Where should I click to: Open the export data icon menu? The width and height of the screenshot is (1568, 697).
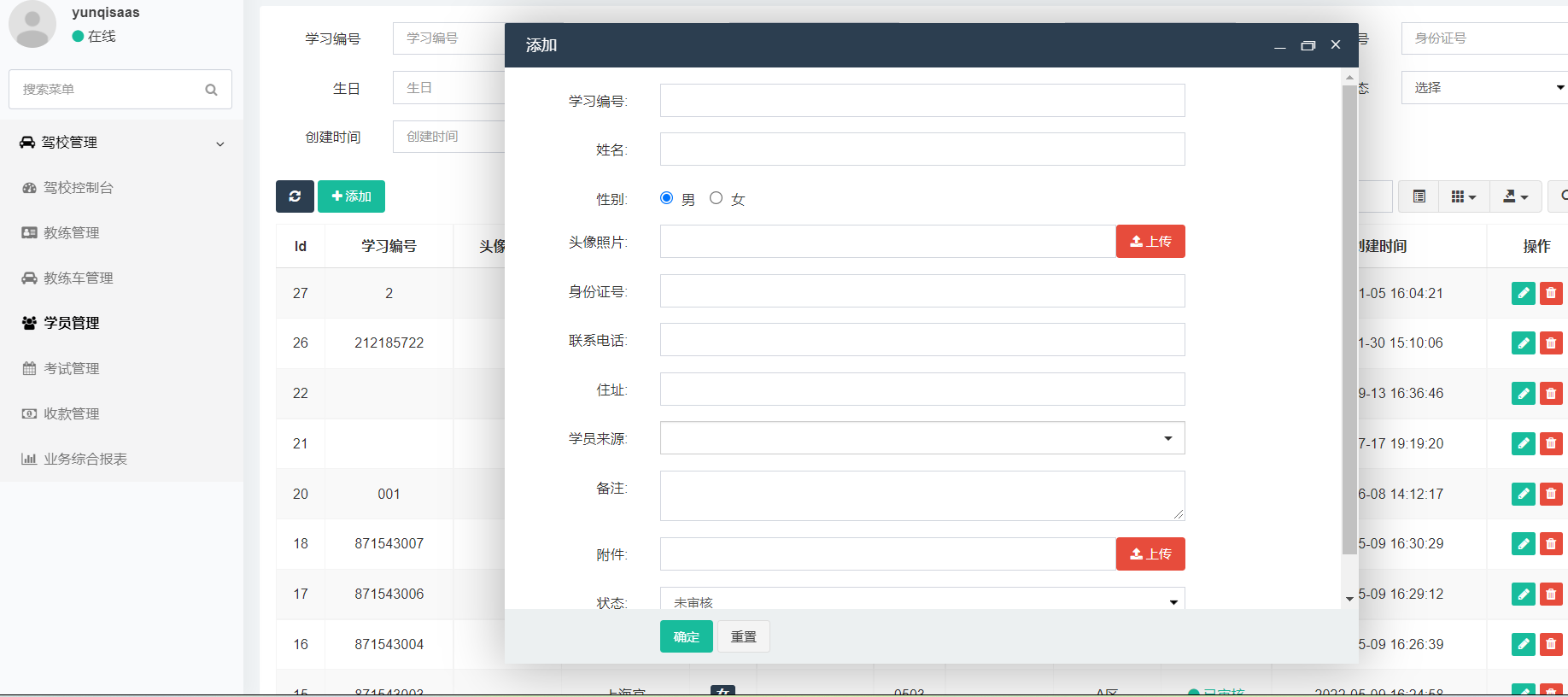coord(1515,196)
